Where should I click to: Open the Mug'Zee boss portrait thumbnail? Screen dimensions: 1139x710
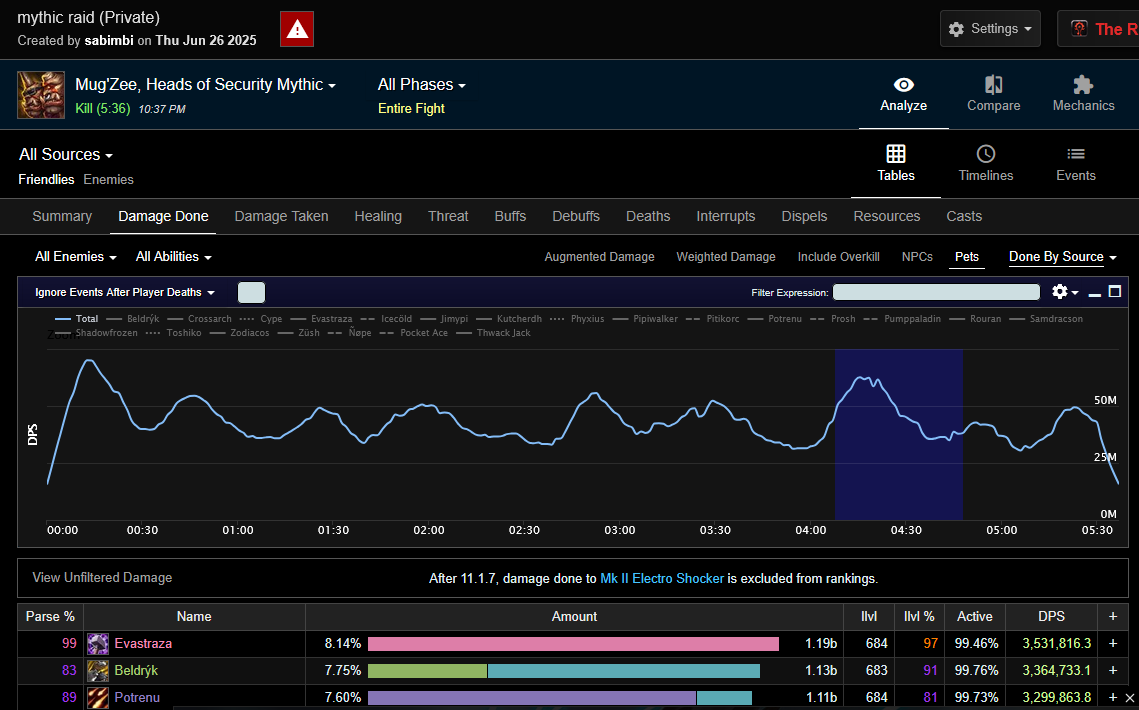[x=41, y=94]
